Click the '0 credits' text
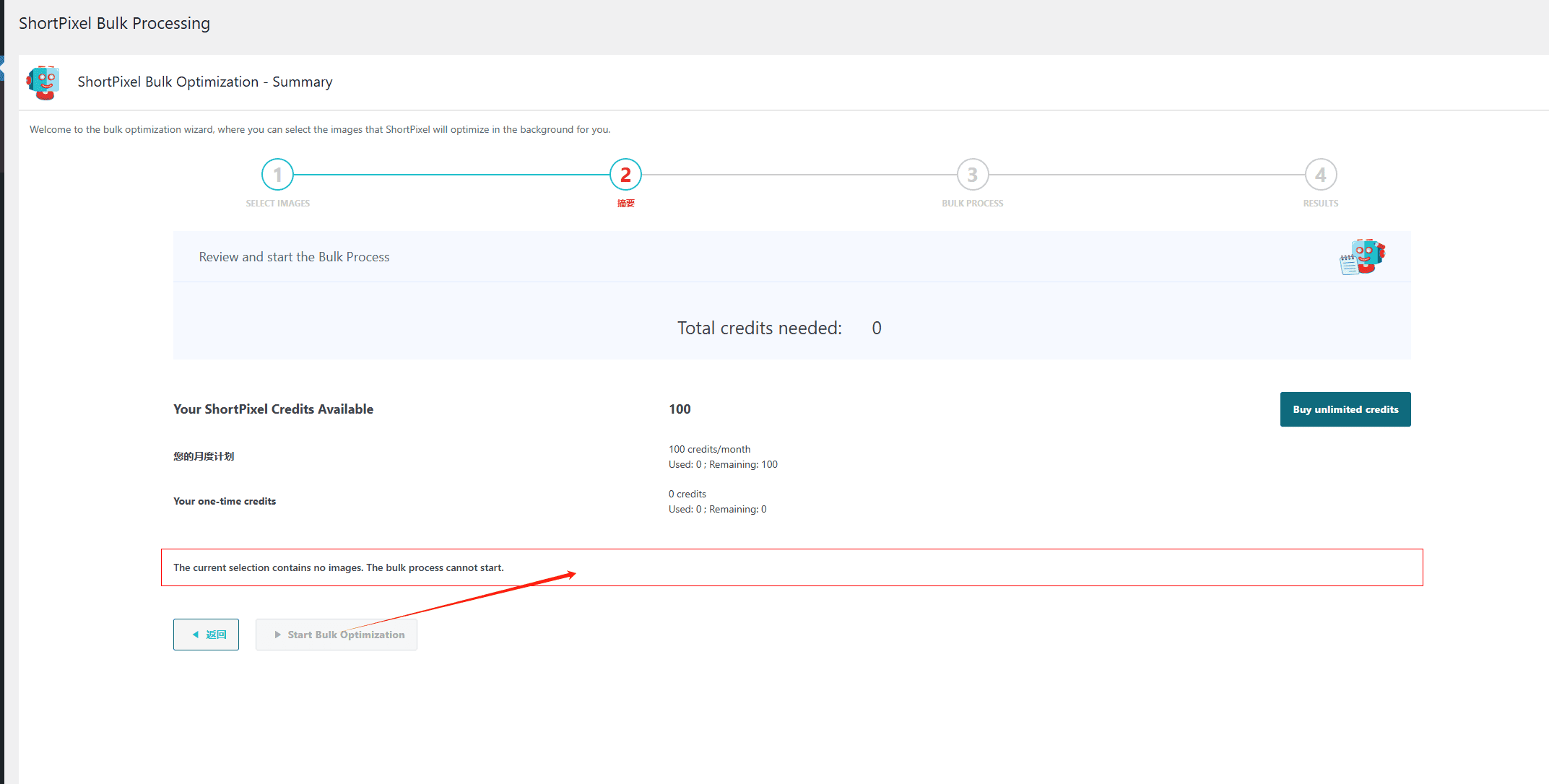 pyautogui.click(x=687, y=494)
